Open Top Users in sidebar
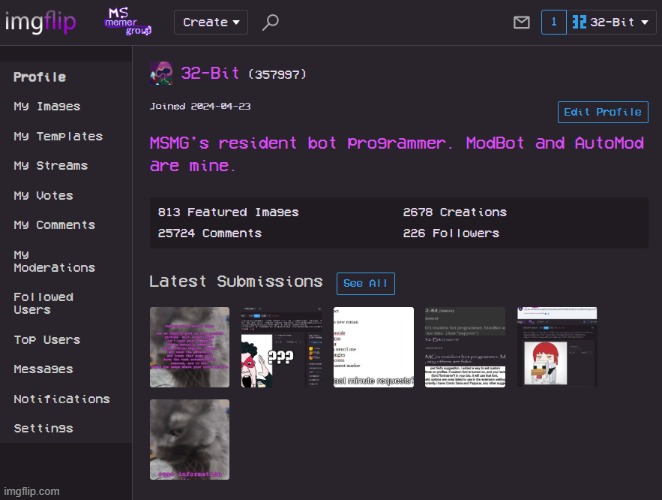 [47, 340]
